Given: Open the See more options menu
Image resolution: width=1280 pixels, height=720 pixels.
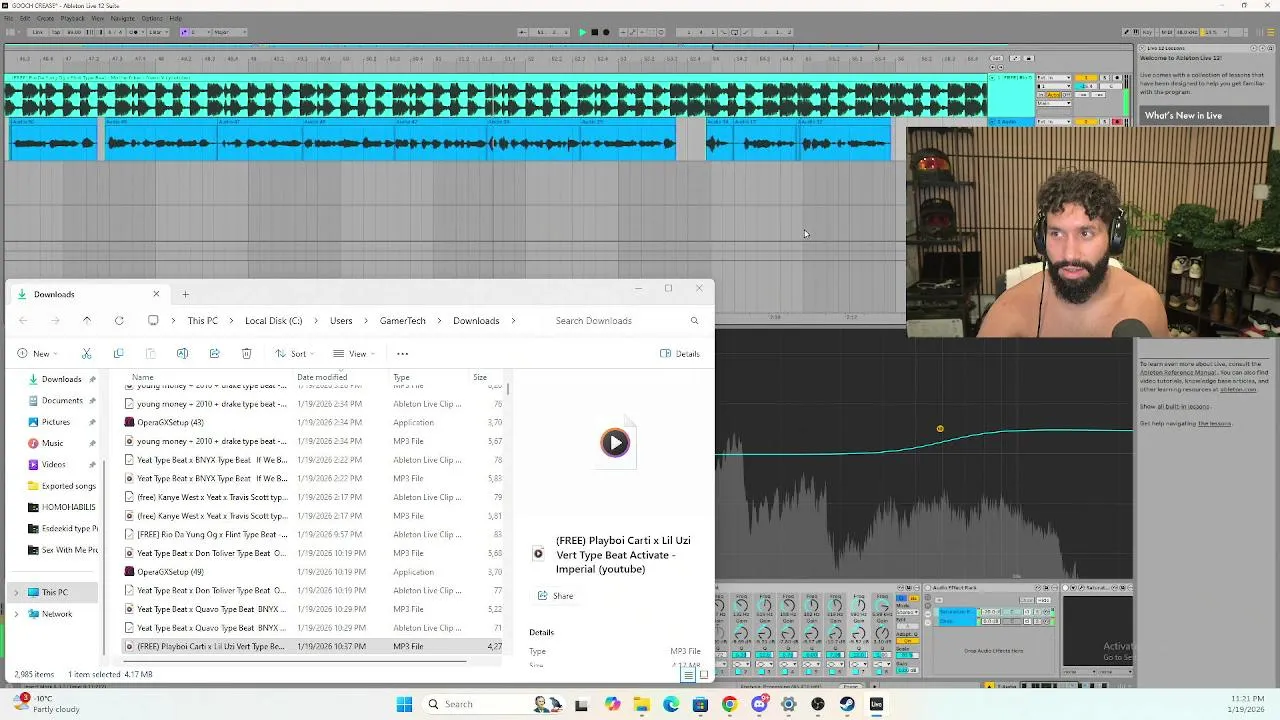Looking at the screenshot, I should [x=403, y=353].
